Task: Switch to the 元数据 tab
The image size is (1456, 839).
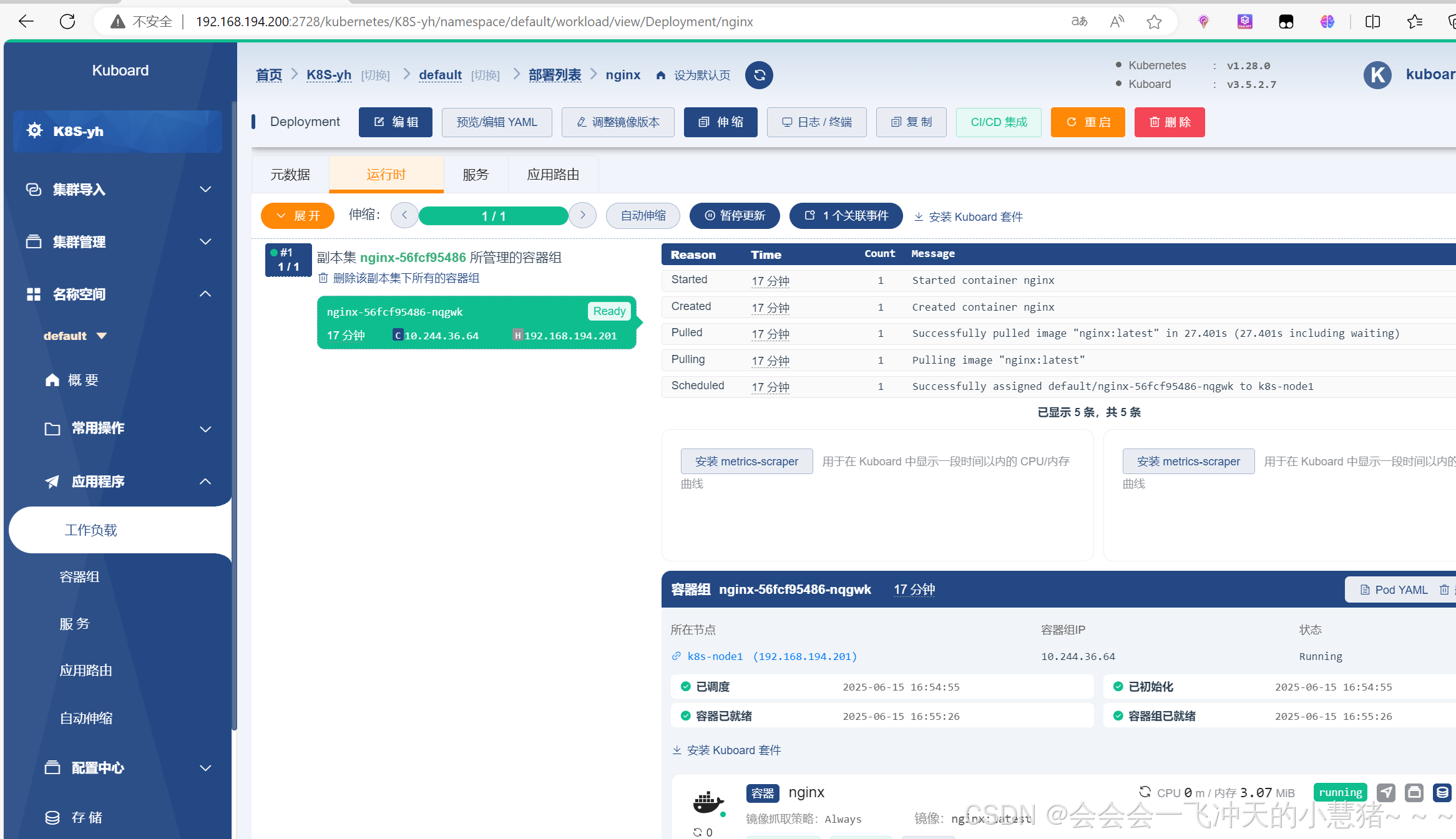Action: pyautogui.click(x=290, y=175)
